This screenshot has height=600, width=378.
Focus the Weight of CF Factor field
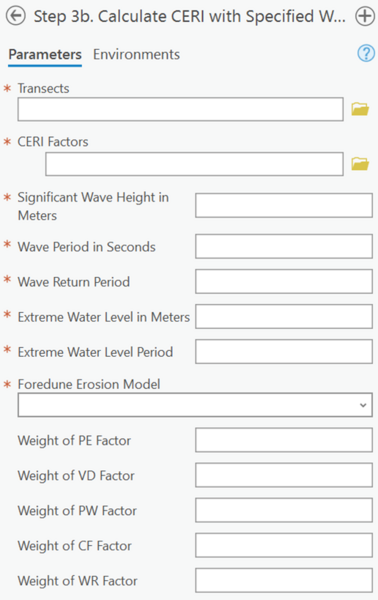[x=284, y=545]
